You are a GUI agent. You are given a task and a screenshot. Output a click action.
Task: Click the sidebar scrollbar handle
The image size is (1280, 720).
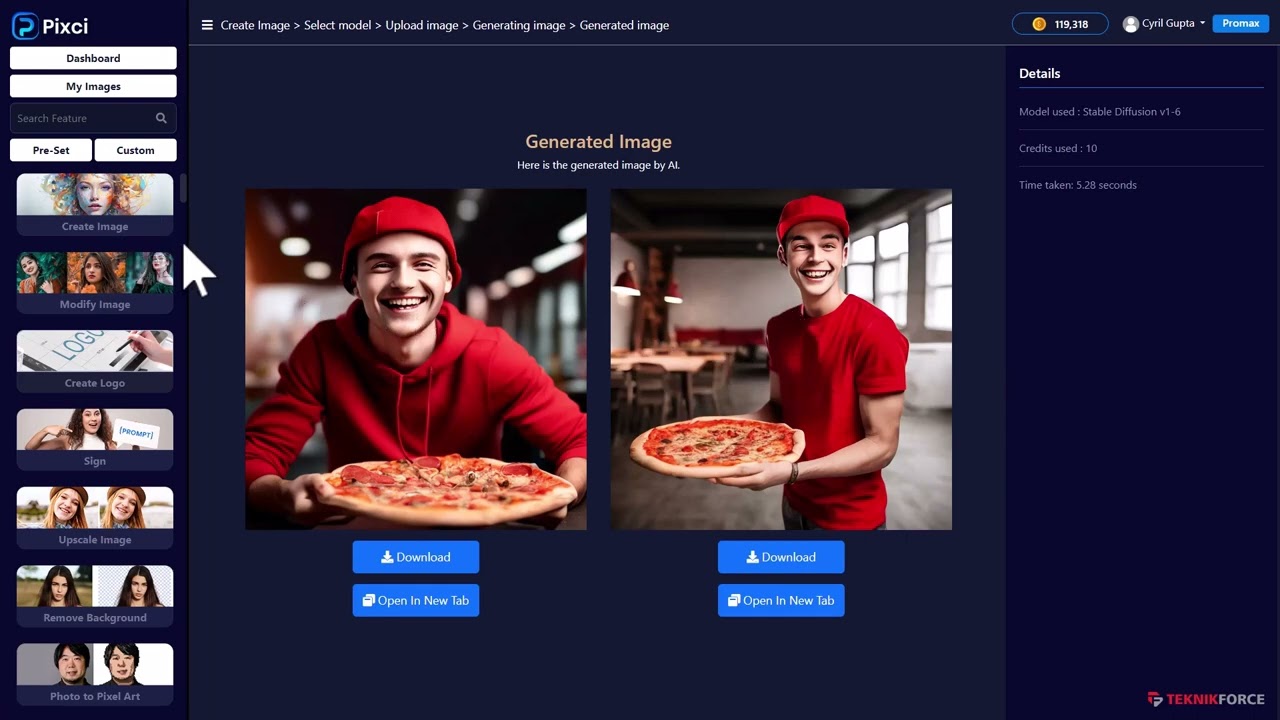pyautogui.click(x=183, y=187)
